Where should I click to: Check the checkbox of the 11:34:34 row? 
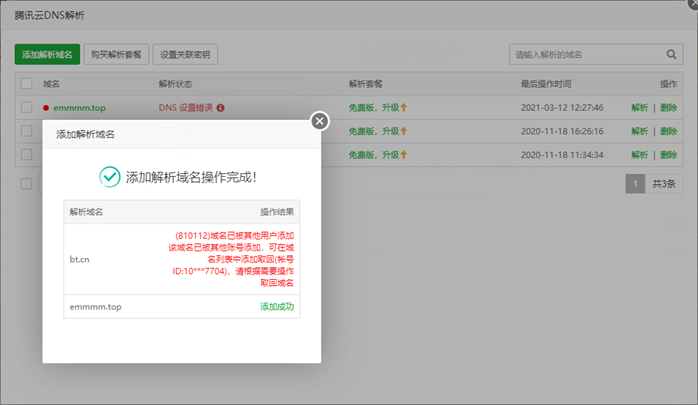[x=27, y=154]
